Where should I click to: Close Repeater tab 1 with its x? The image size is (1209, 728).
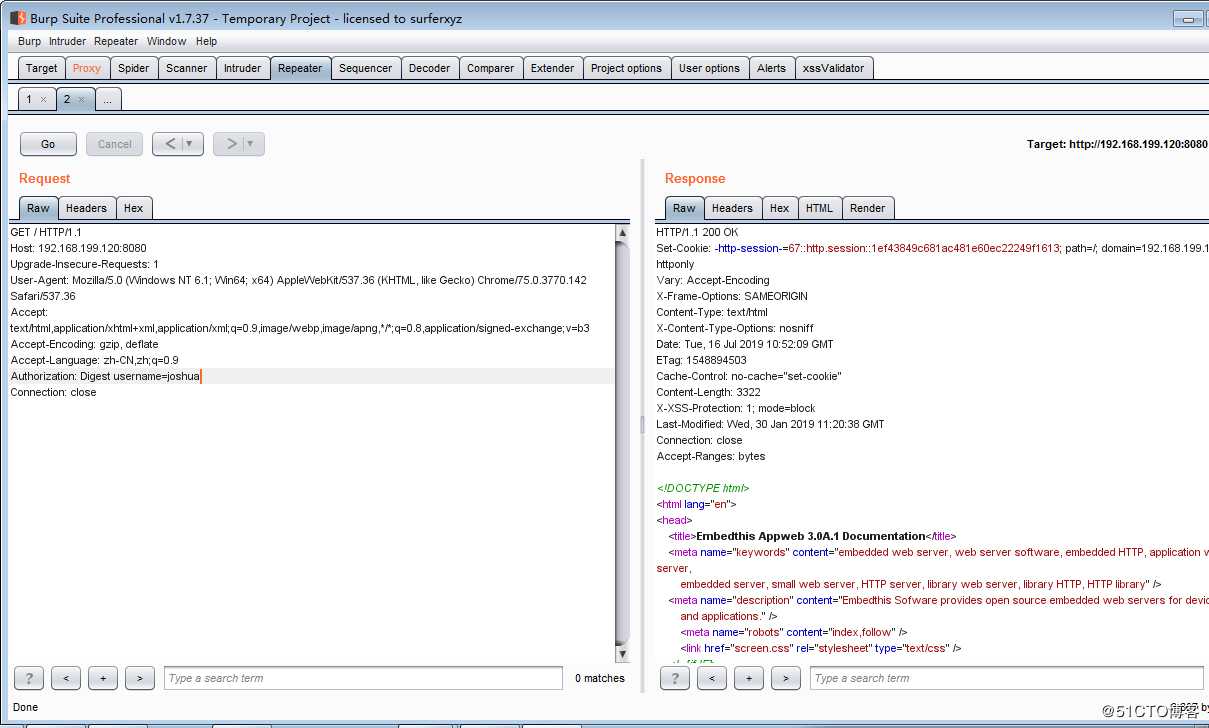[43, 100]
